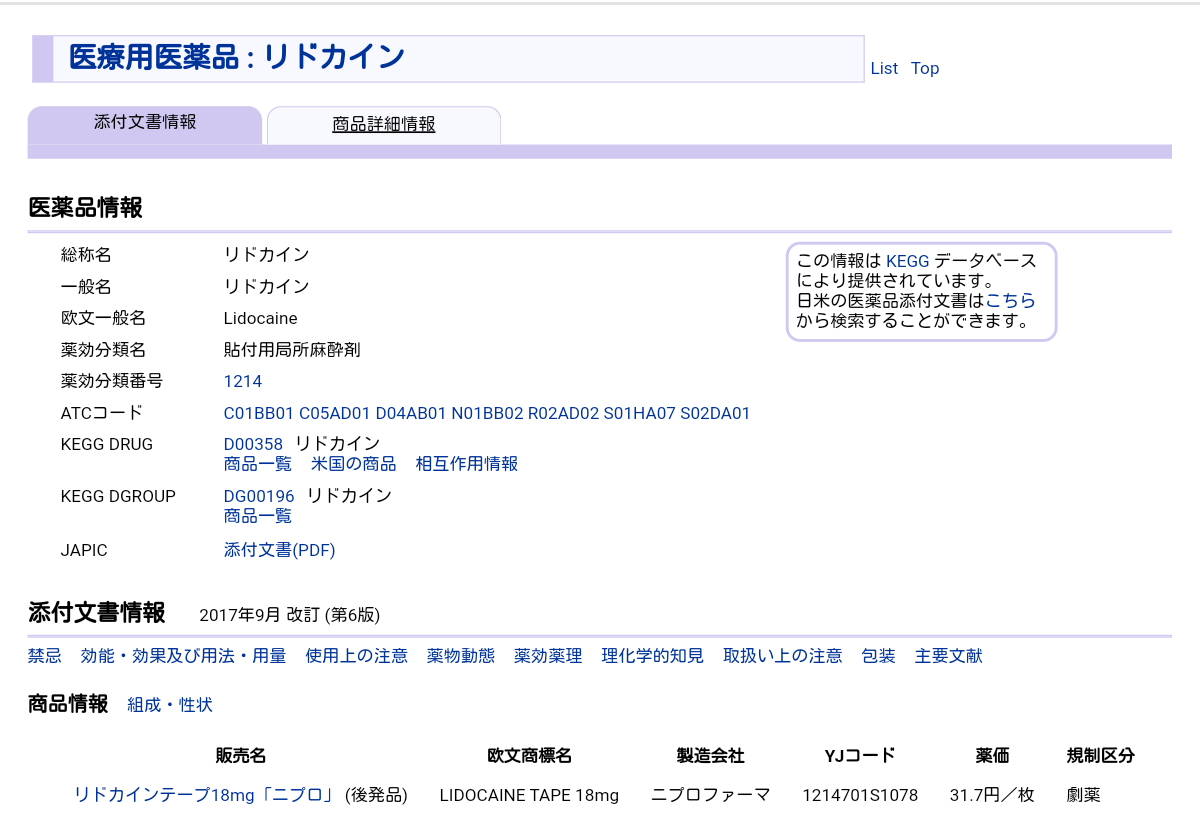
Task: Open the List page
Action: click(x=884, y=68)
